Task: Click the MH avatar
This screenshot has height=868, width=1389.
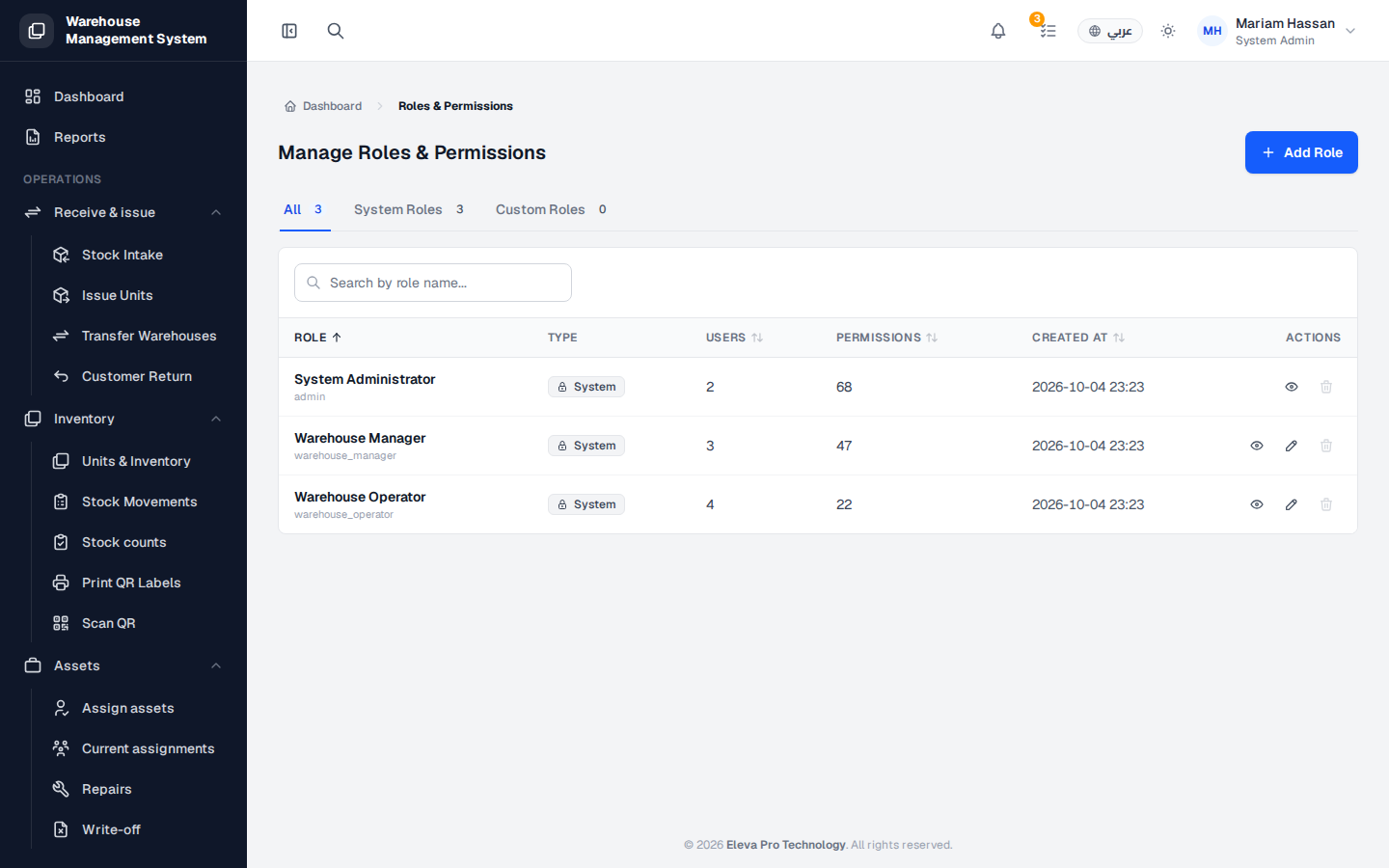Action: tap(1212, 31)
